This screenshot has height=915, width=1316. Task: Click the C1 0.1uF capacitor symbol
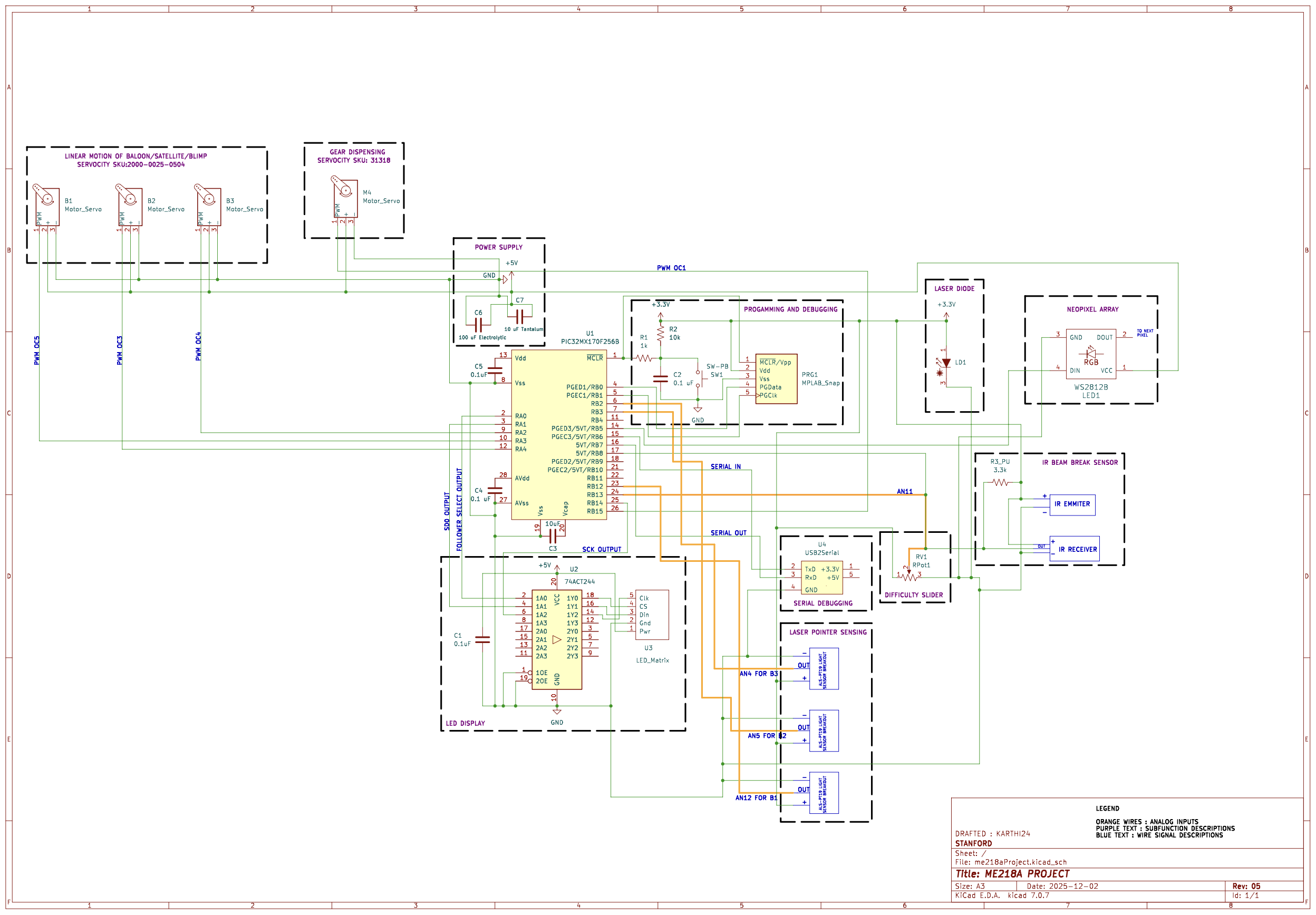pyautogui.click(x=482, y=639)
